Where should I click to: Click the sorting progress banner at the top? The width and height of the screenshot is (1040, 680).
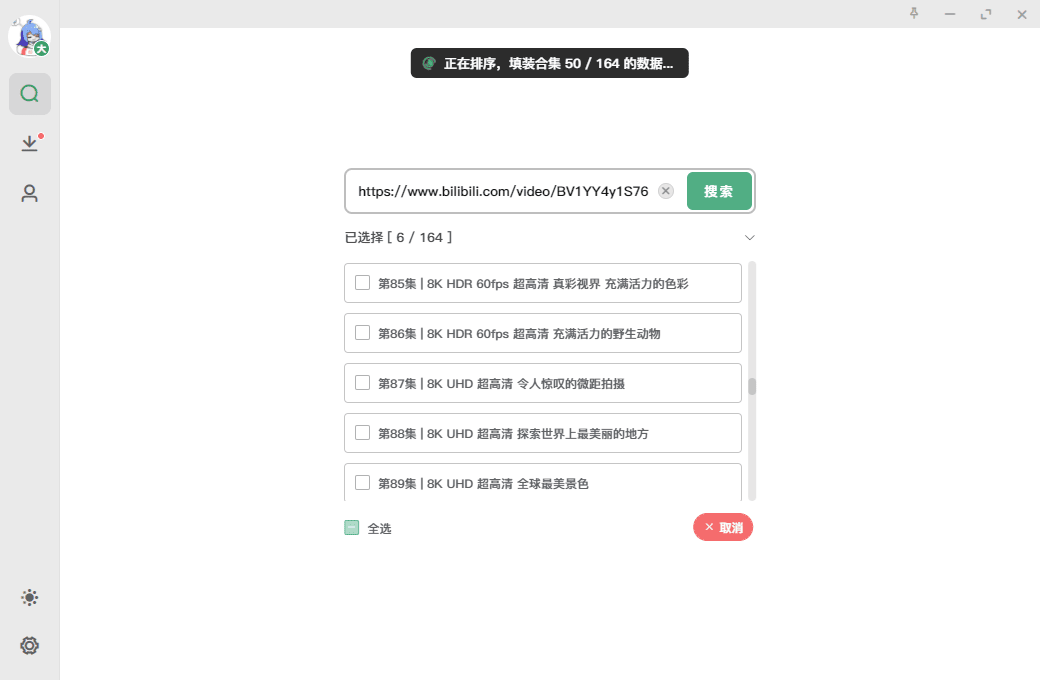pos(549,62)
